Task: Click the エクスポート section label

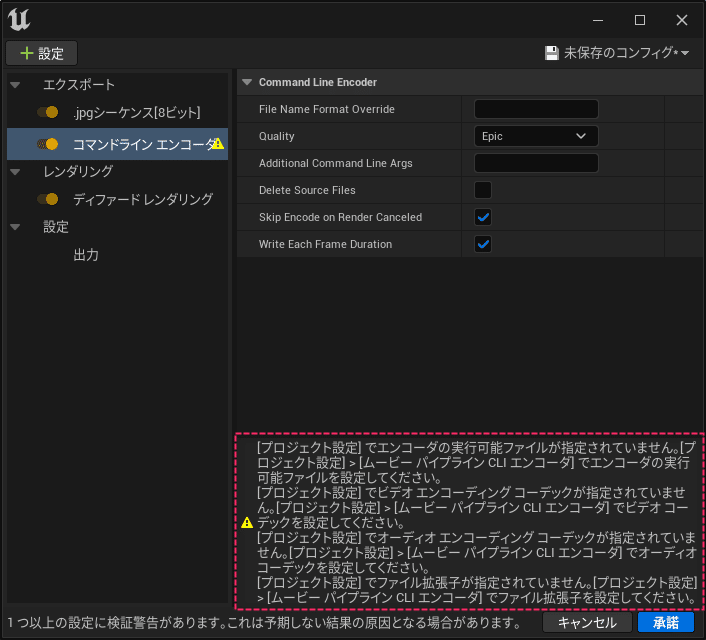Action: pos(79,85)
